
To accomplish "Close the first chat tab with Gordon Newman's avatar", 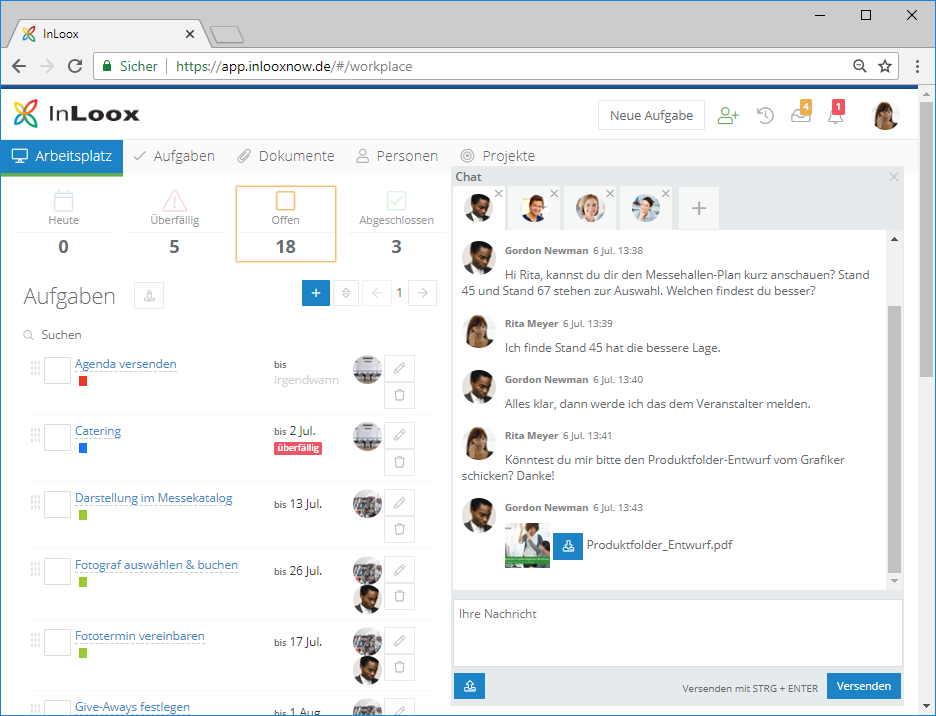I will [x=498, y=193].
